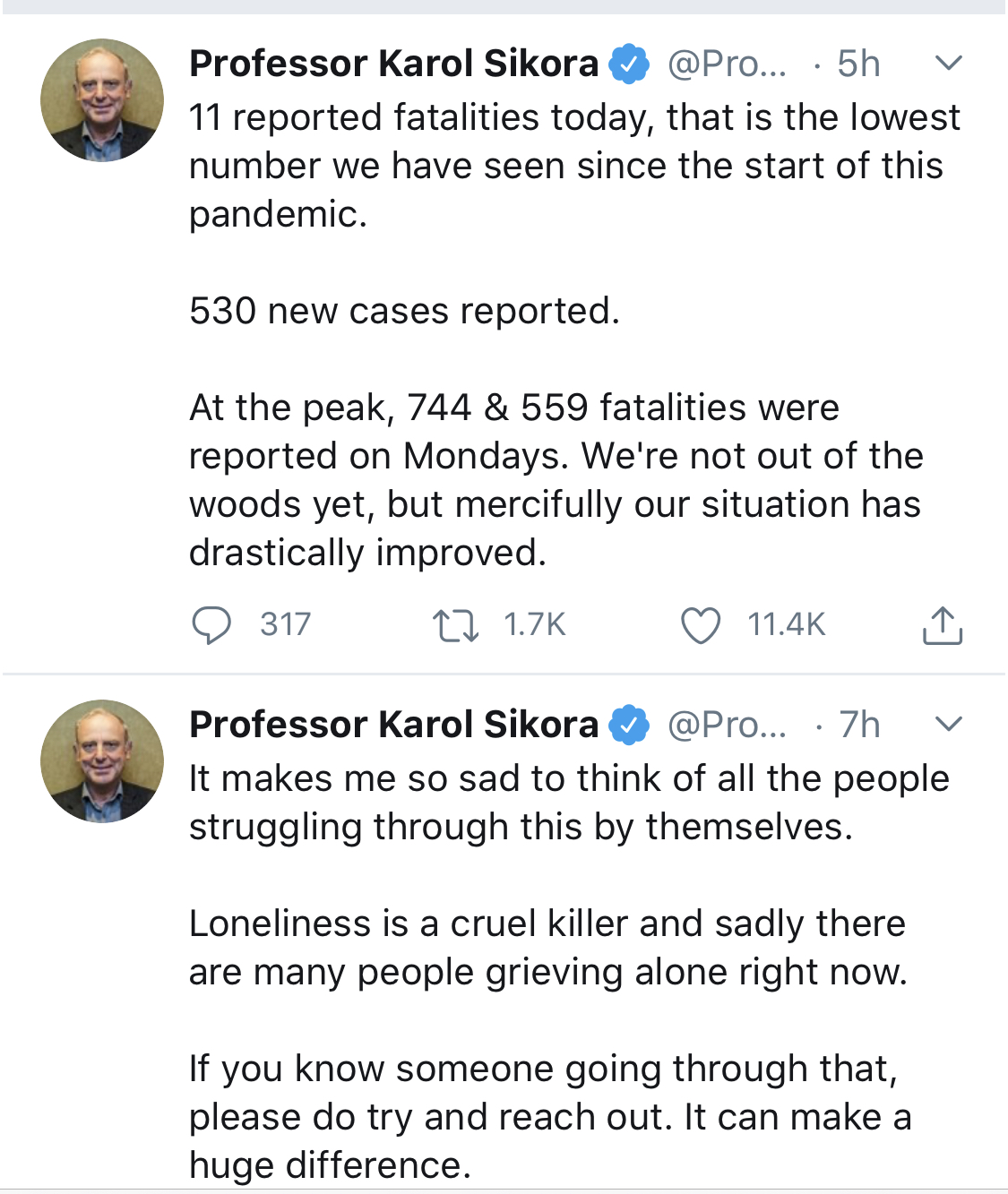Open the 7h timestamp link
The width and height of the screenshot is (1008, 1194).
[859, 725]
